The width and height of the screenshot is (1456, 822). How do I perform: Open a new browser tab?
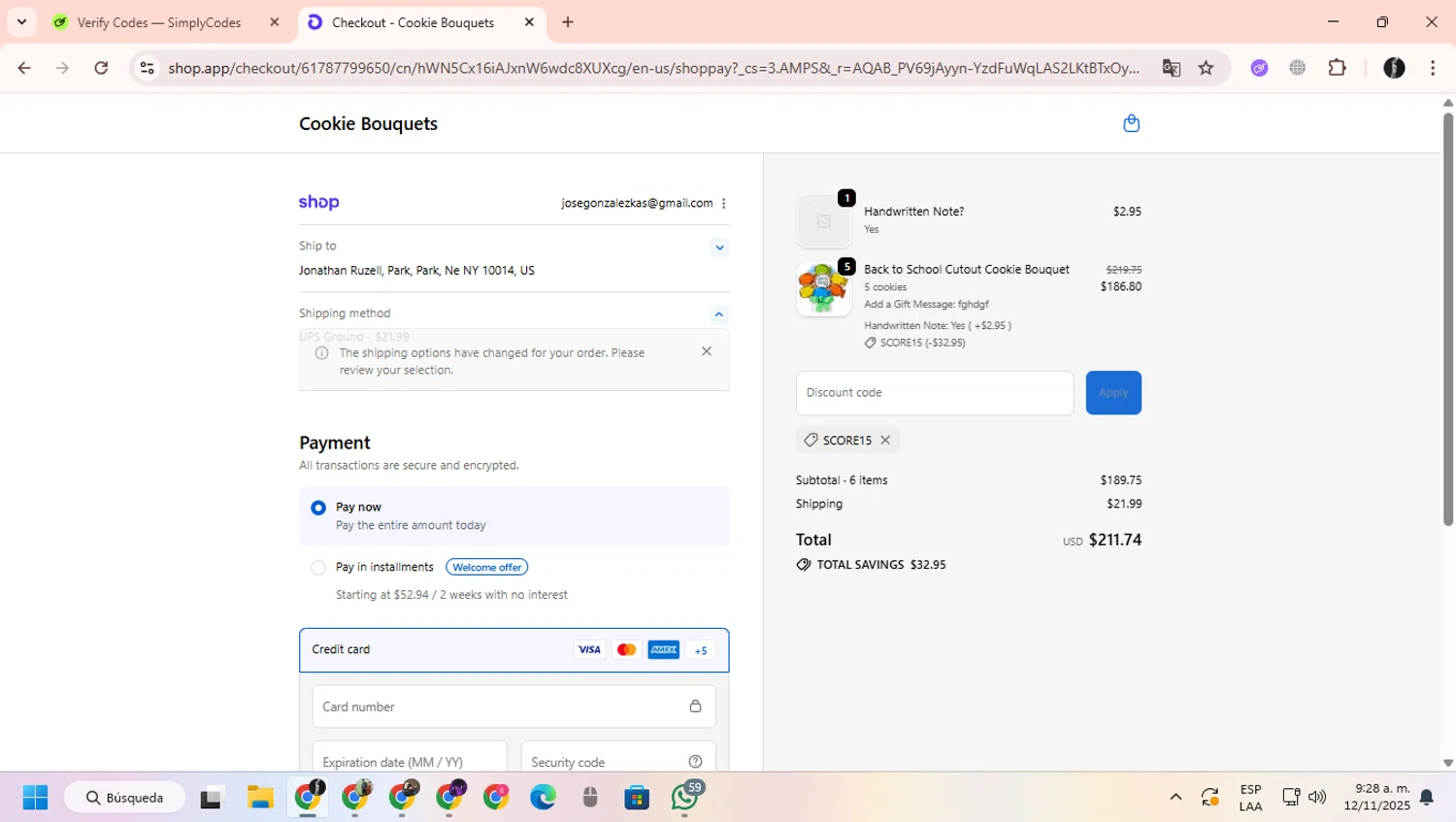click(568, 22)
